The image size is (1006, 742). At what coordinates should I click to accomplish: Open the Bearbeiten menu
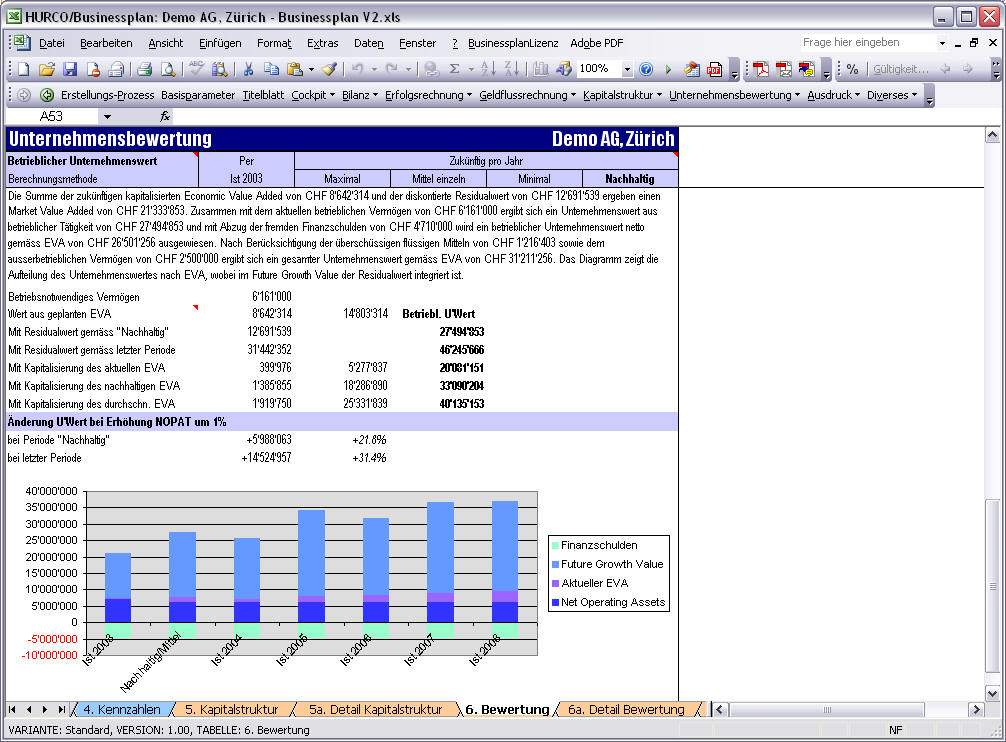[106, 43]
